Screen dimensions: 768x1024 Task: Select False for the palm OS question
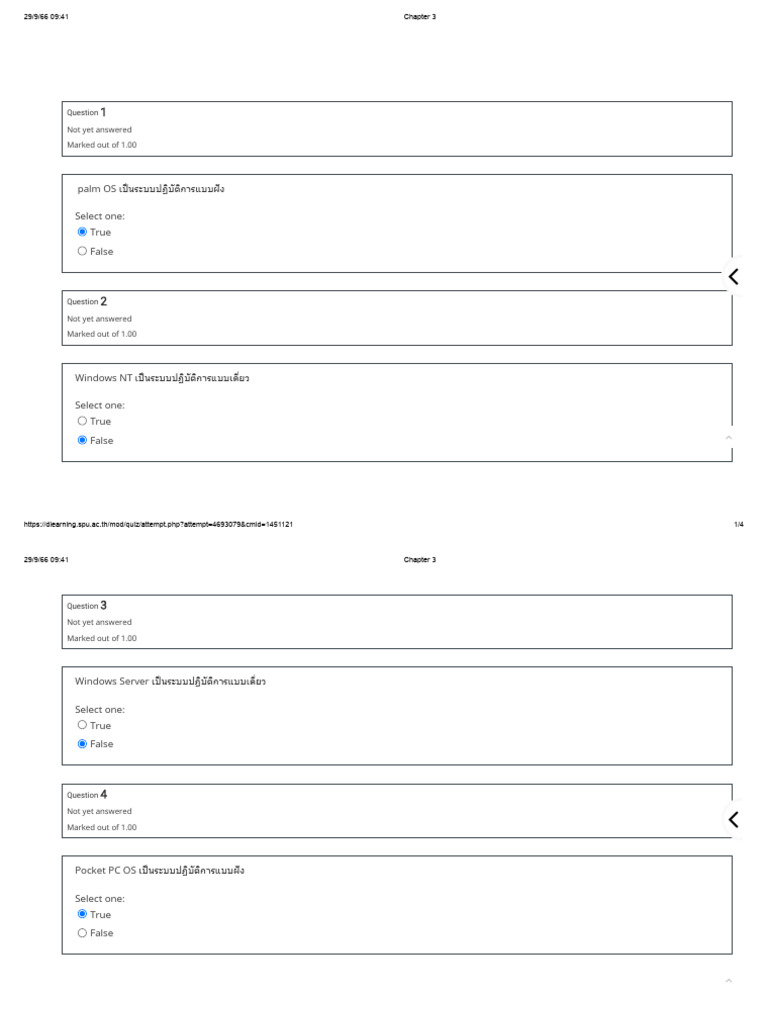82,251
